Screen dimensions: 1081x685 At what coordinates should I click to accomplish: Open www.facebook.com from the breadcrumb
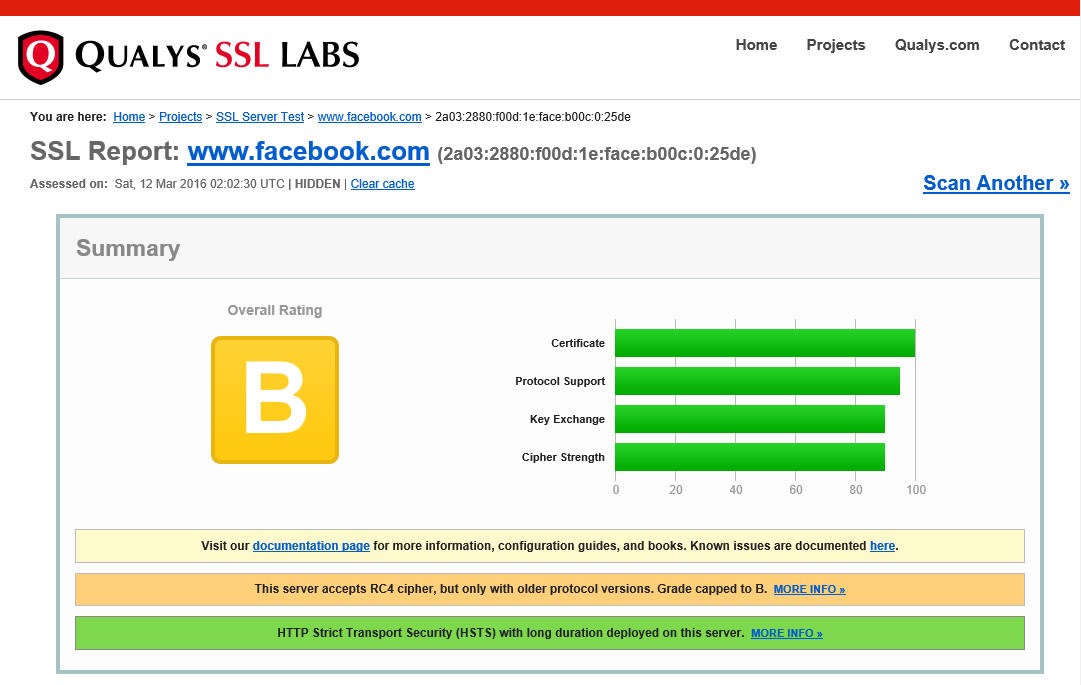pyautogui.click(x=369, y=117)
